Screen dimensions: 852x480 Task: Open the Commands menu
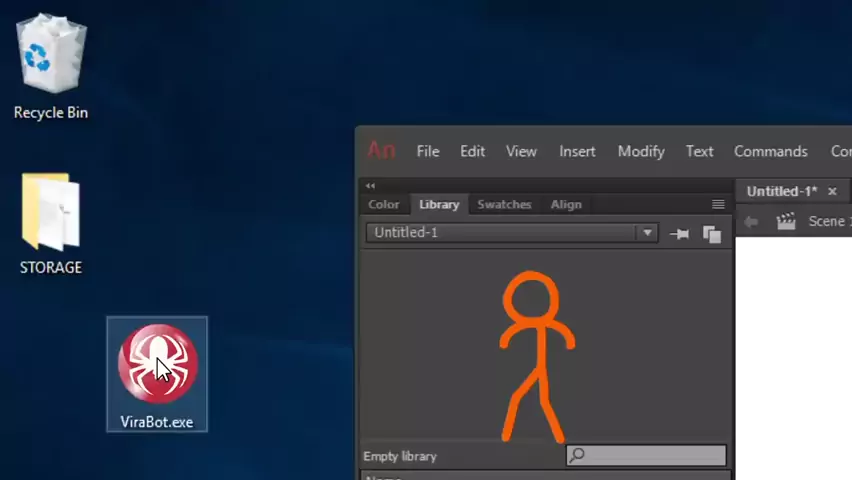770,151
